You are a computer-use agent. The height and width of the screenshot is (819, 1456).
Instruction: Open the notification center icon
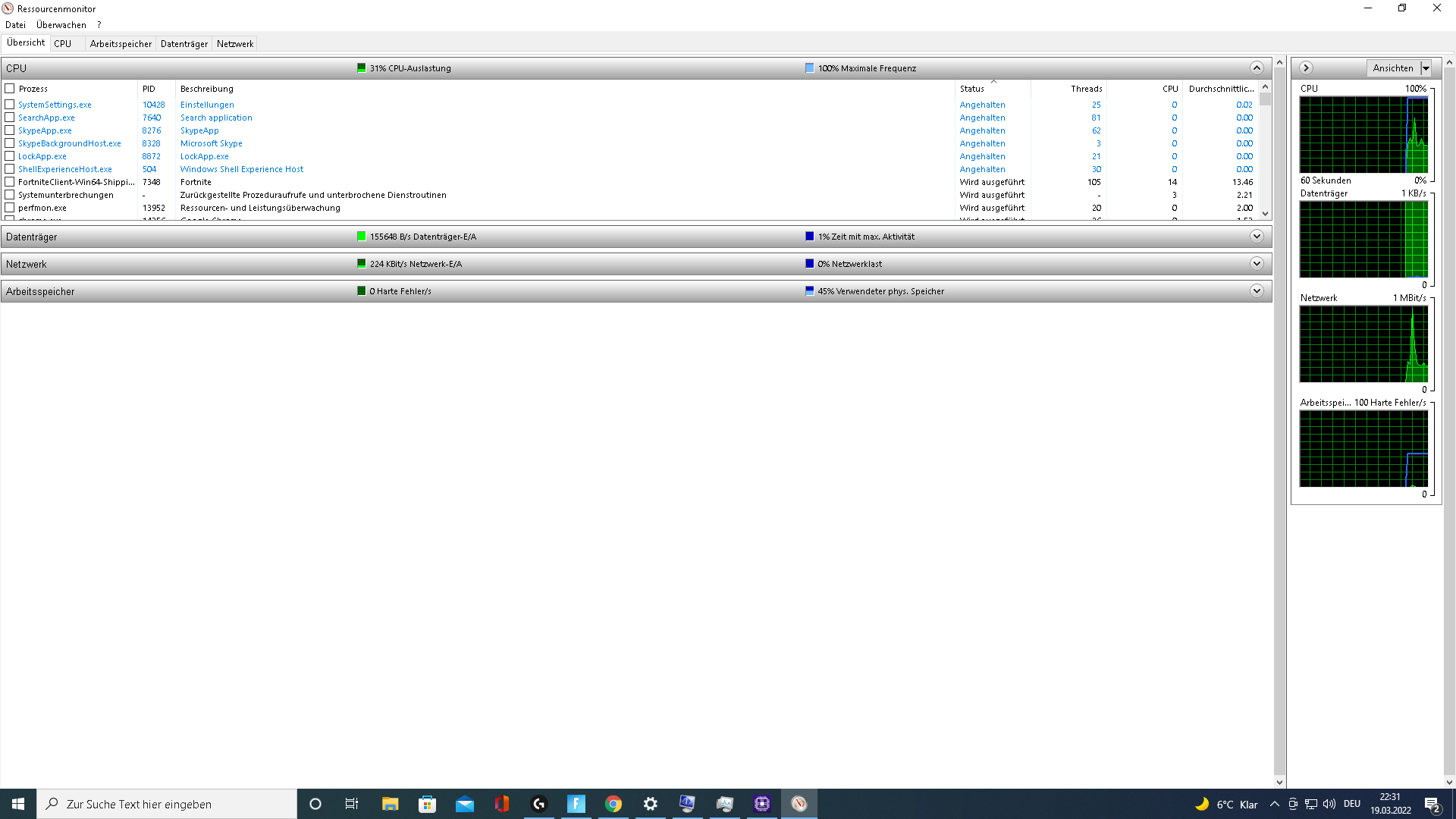coord(1432,804)
